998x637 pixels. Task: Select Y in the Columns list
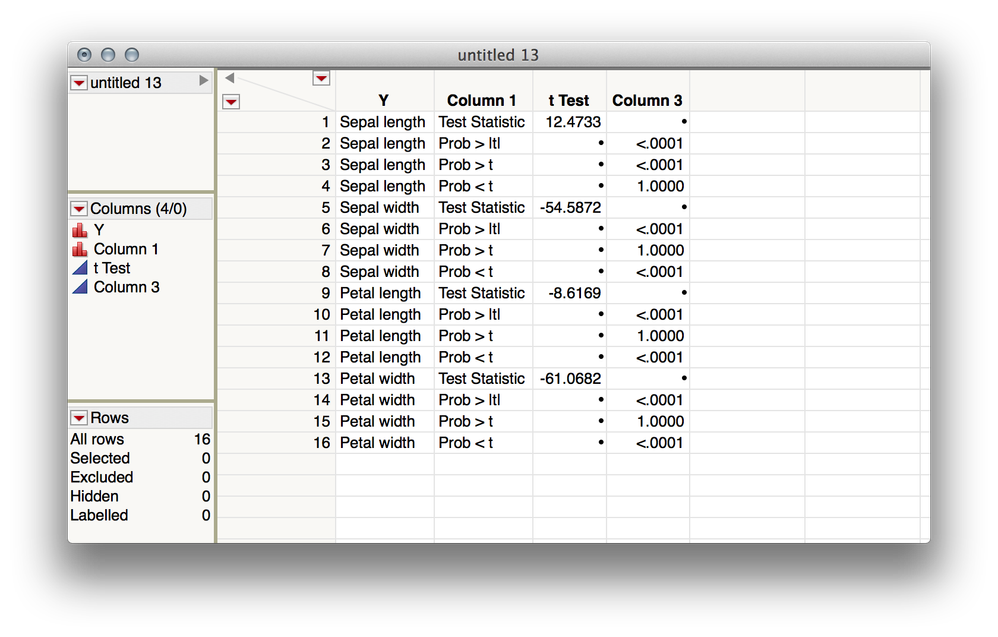(99, 230)
